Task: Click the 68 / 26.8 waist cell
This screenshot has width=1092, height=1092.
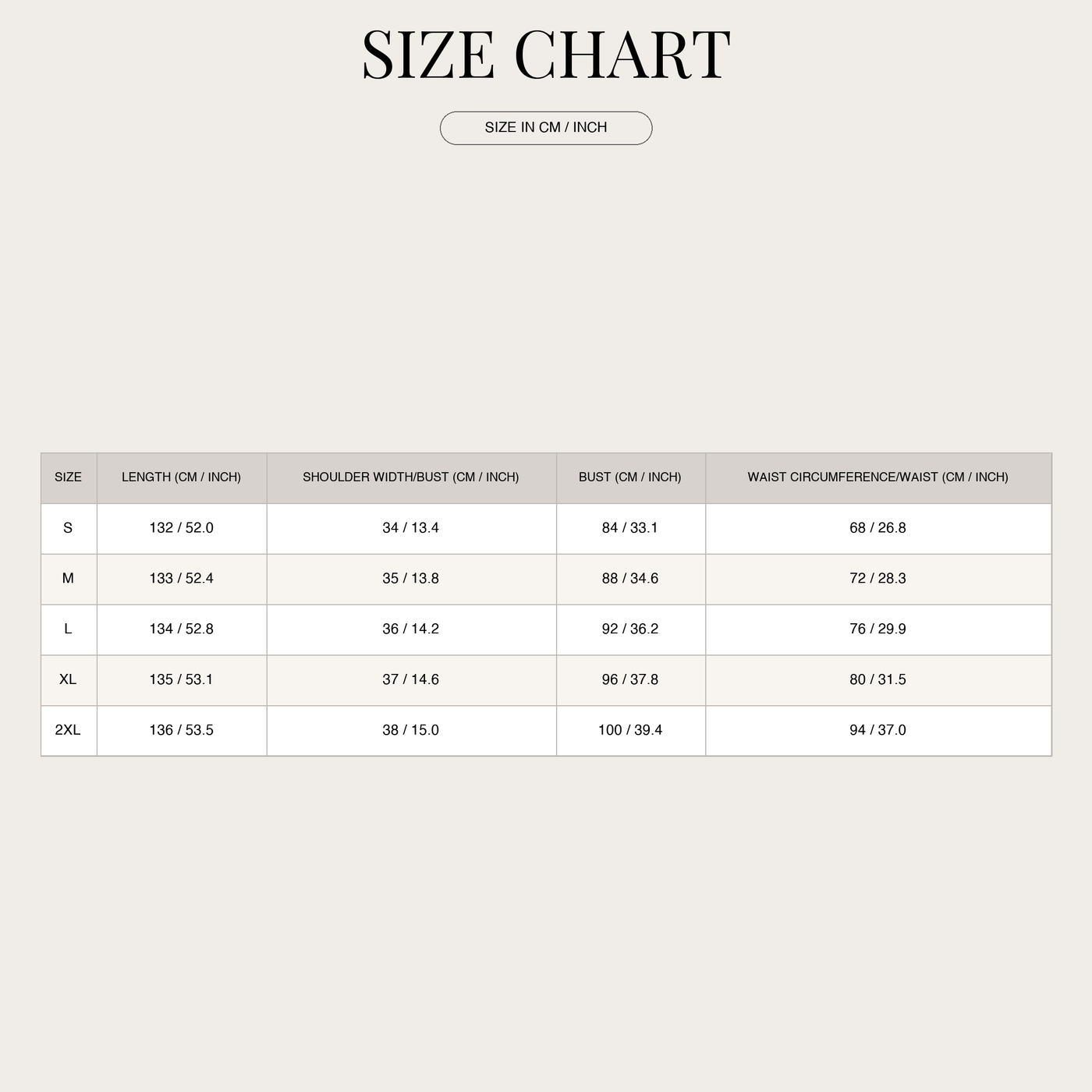Action: click(878, 528)
